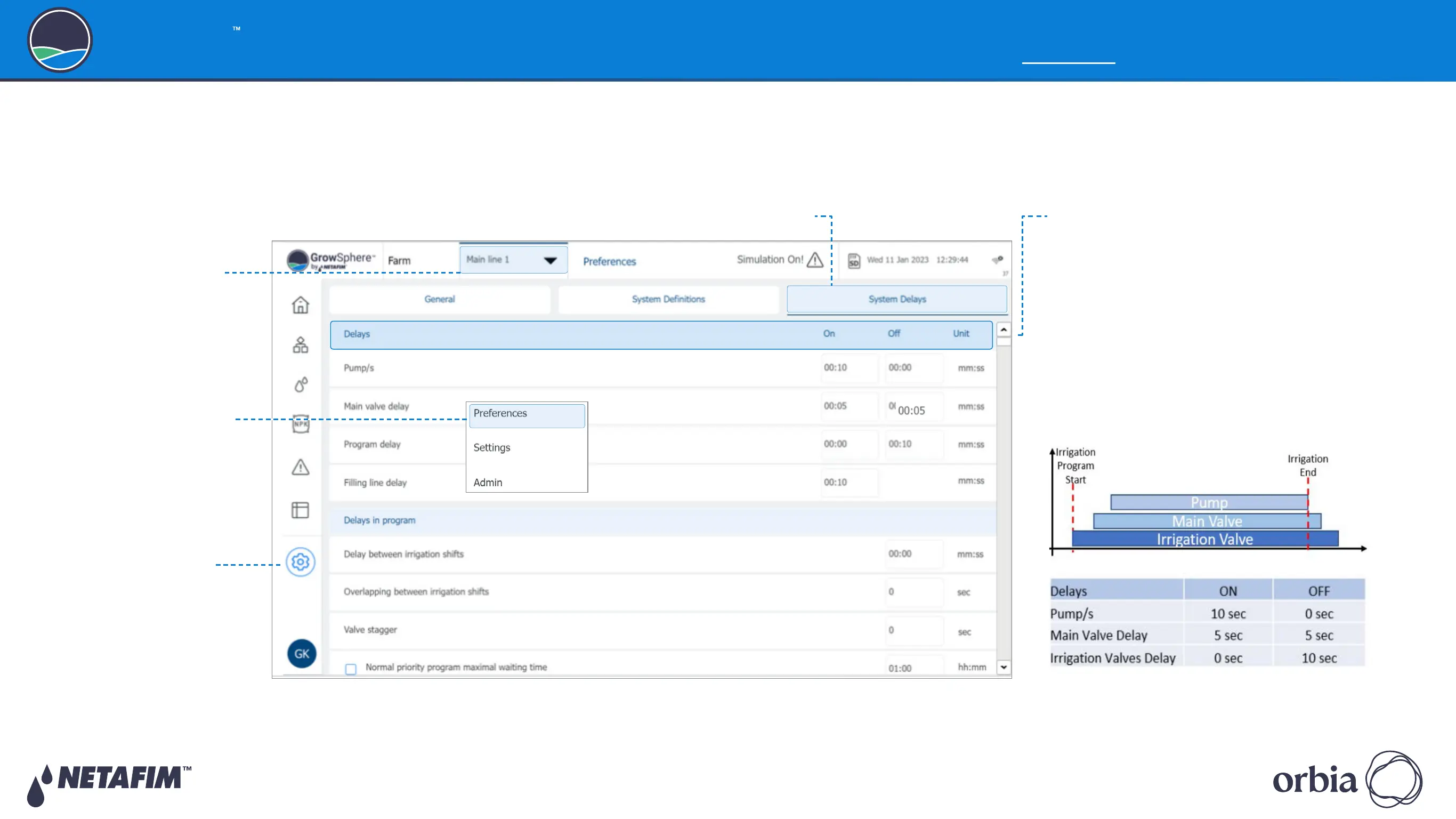Edit the Pump/s On delay field
Screen dimensions: 1456x819
[850, 368]
